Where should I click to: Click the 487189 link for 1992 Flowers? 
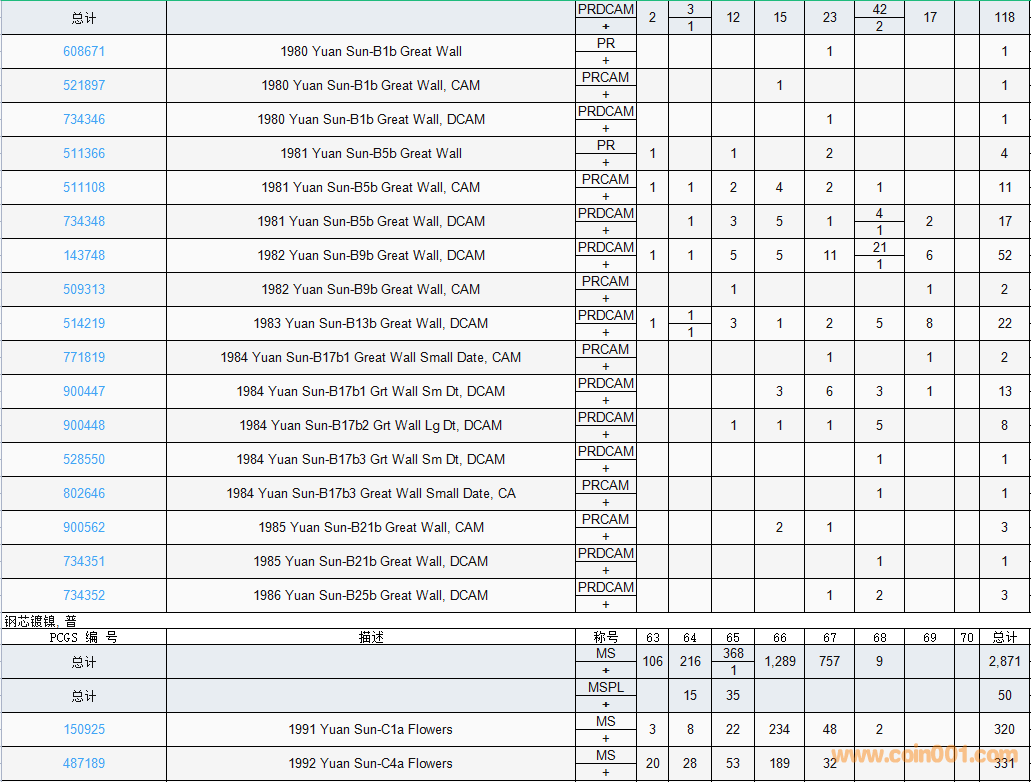click(84, 763)
